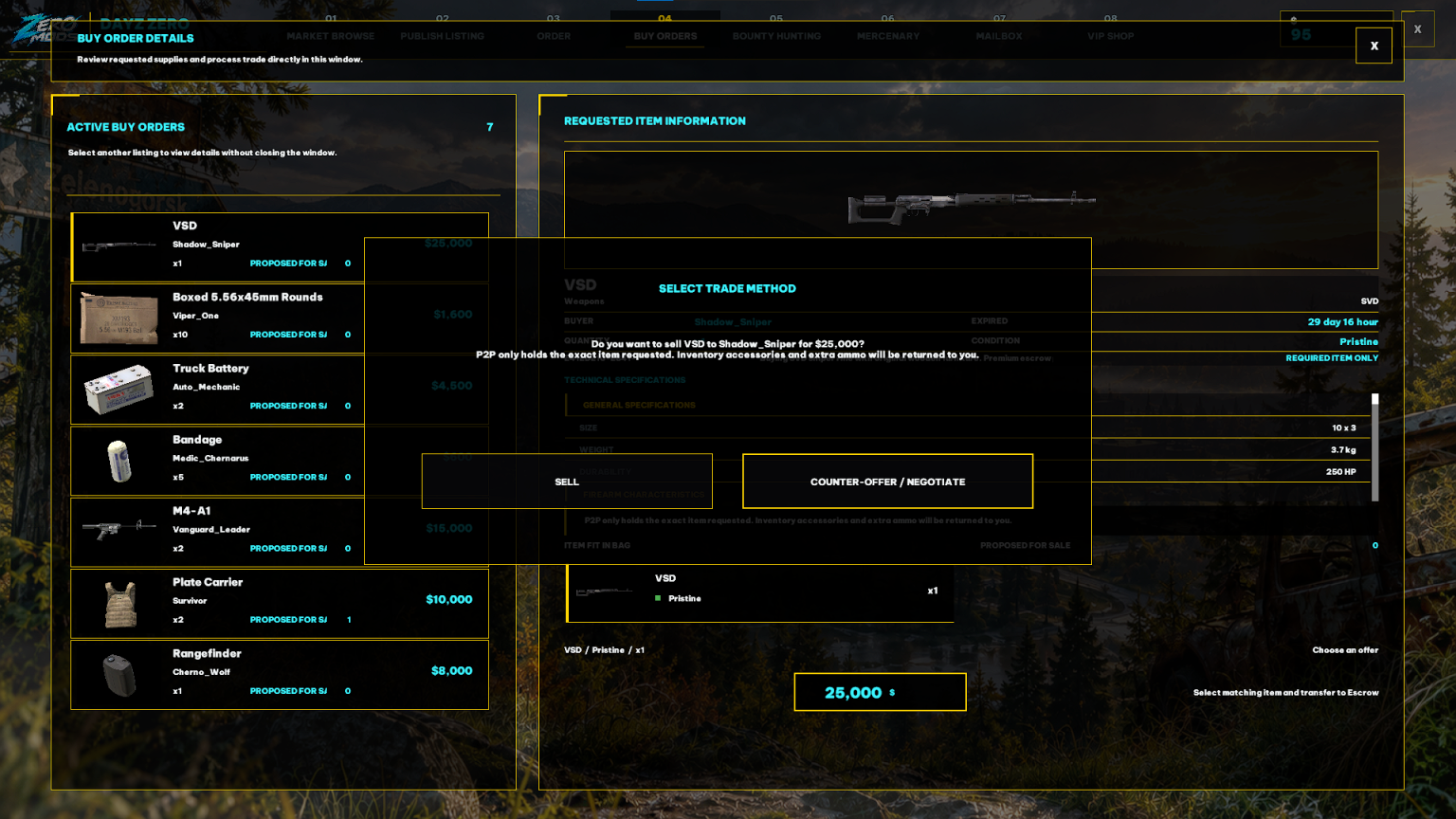Click the 25,000 $ price field
The height and width of the screenshot is (819, 1456).
point(880,692)
